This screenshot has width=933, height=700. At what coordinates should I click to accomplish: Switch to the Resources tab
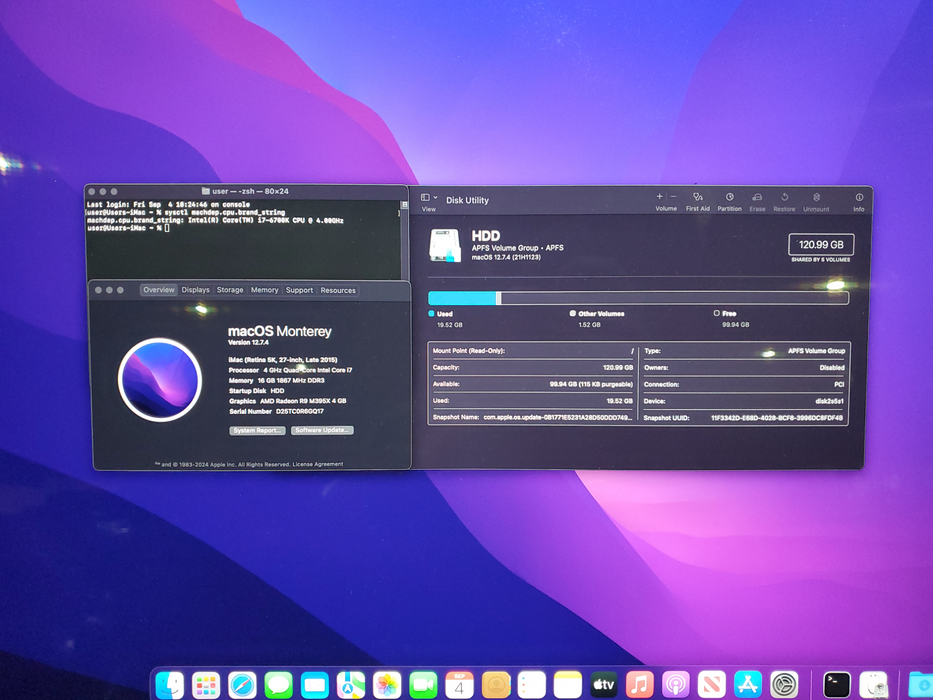tap(337, 290)
